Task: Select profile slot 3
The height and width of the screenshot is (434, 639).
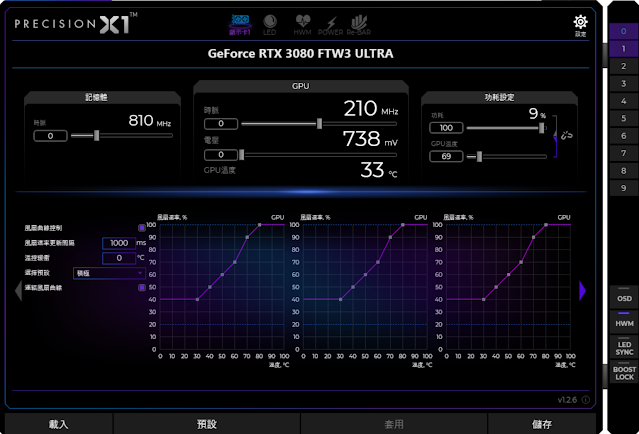Action: click(x=624, y=84)
